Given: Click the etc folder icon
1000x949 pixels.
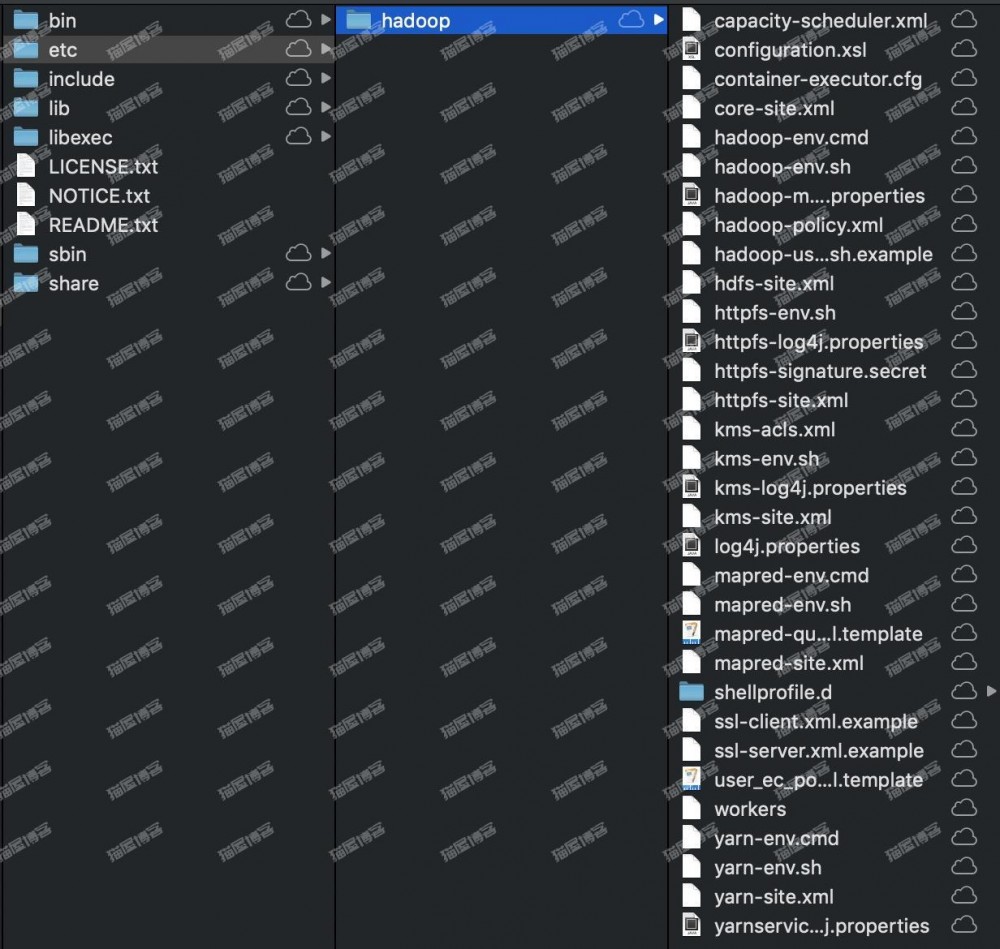Looking at the screenshot, I should click(x=25, y=49).
